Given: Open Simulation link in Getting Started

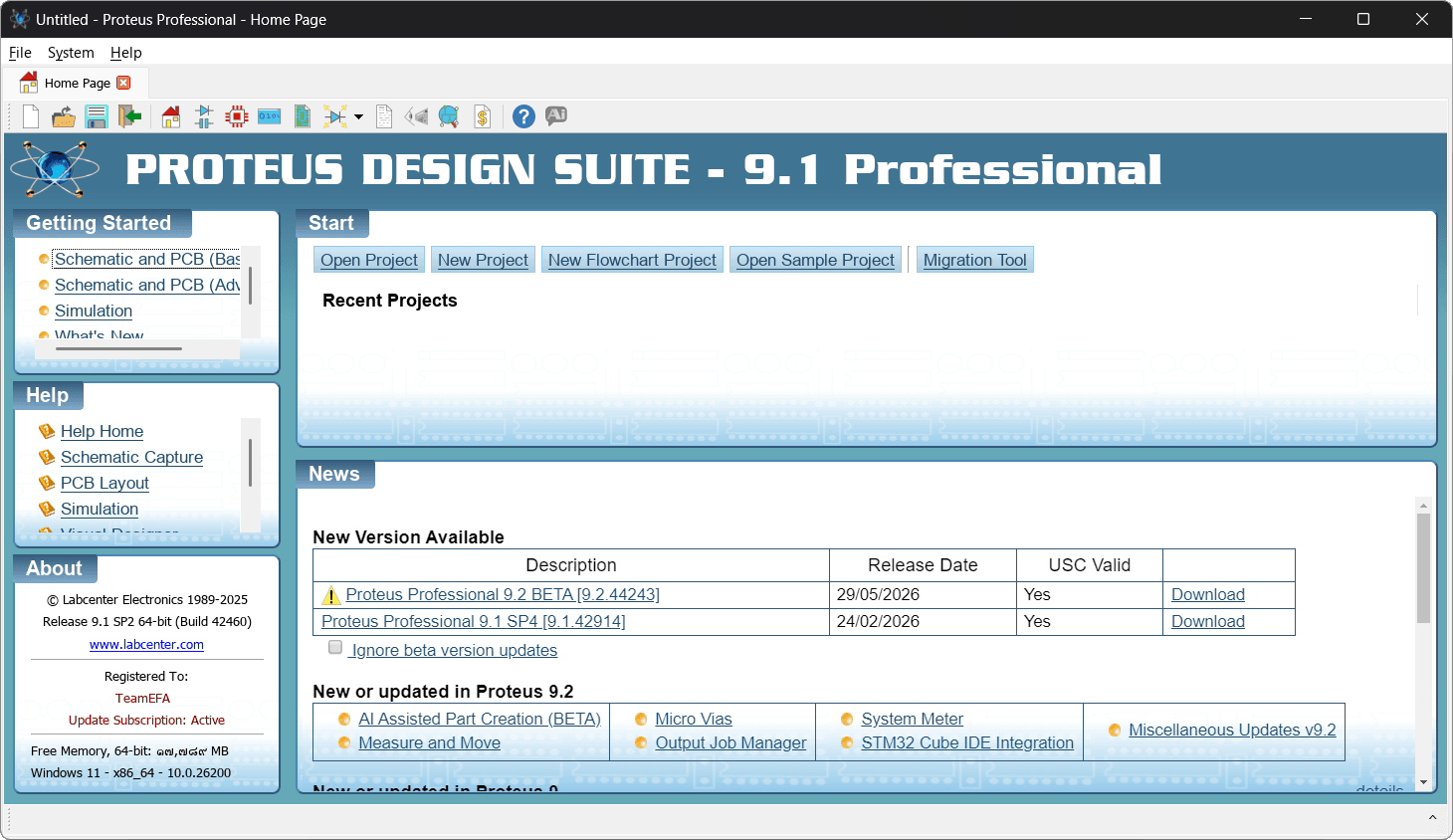Looking at the screenshot, I should click(94, 311).
